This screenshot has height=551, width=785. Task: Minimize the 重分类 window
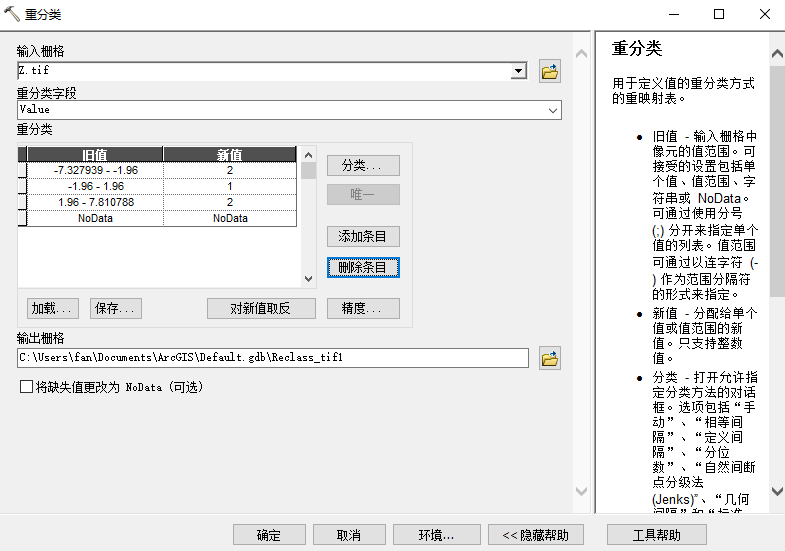pos(674,14)
